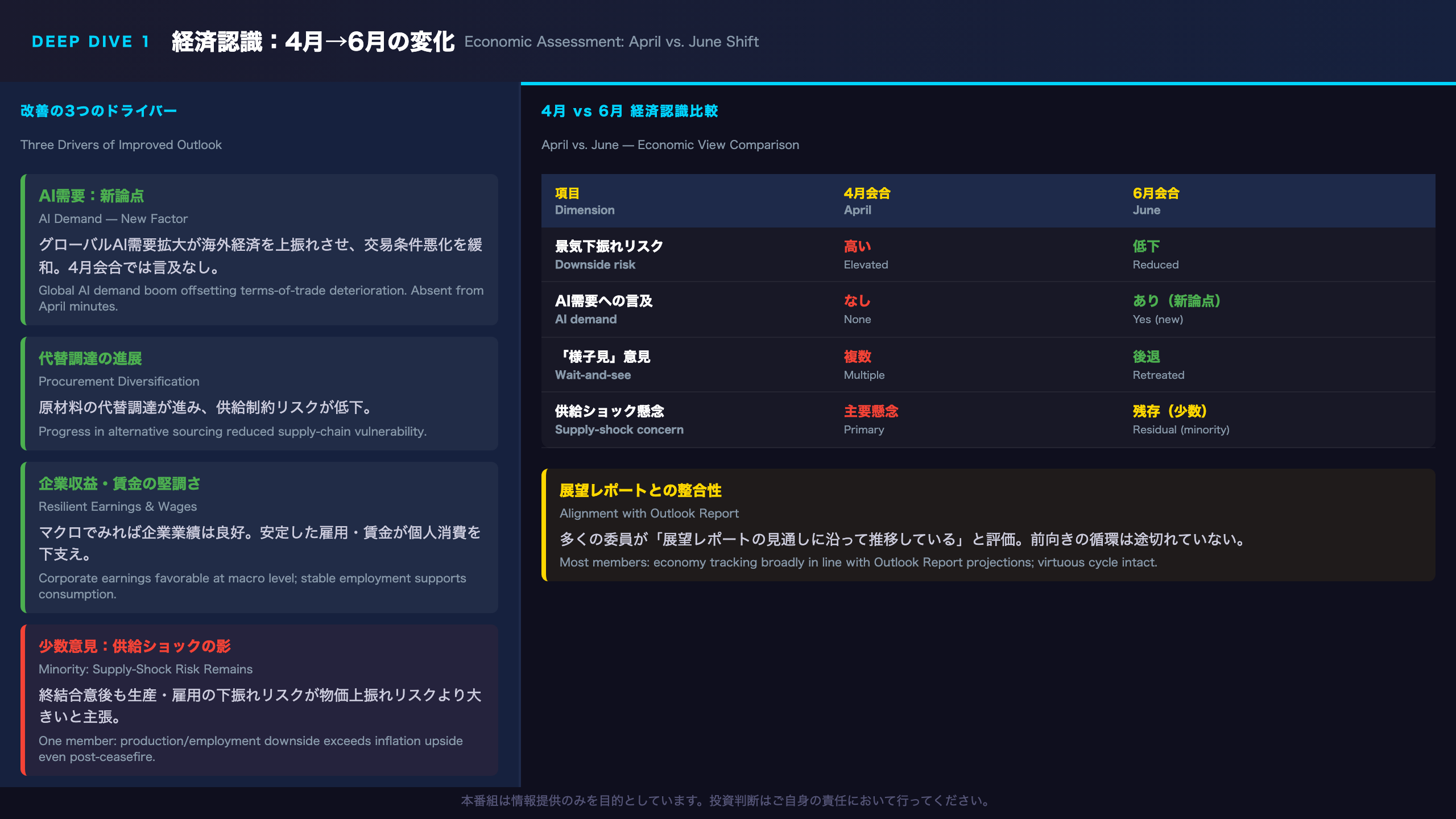Click 'Resilient Earnings & Wages' text
This screenshot has width=1456, height=819.
click(118, 507)
